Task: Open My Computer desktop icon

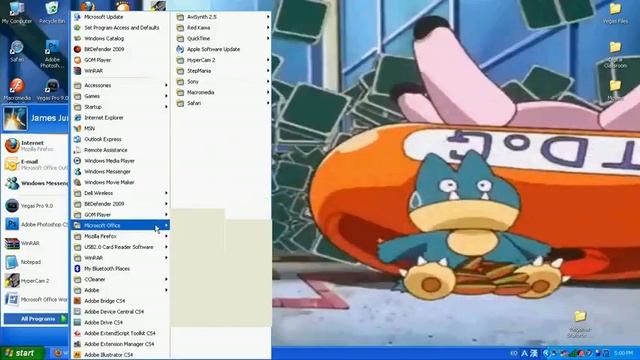Action: coord(16,12)
